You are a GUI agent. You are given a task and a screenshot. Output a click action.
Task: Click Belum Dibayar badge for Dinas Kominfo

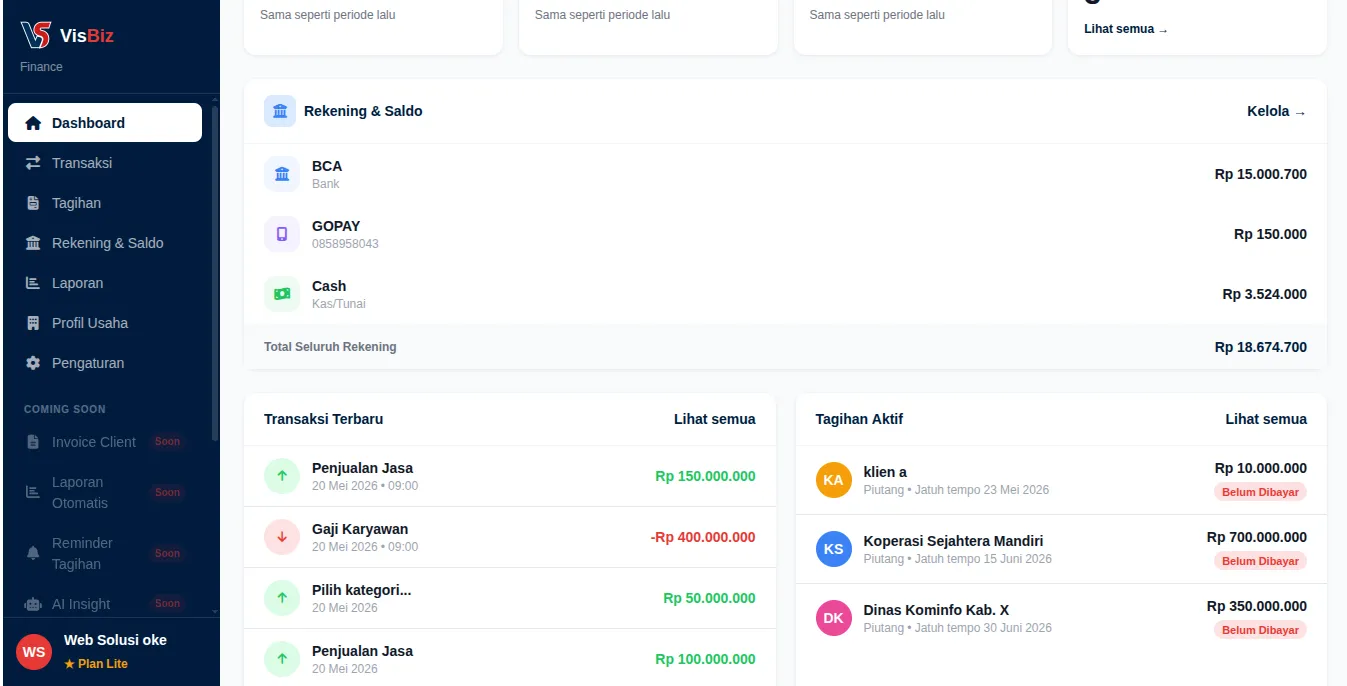1260,630
